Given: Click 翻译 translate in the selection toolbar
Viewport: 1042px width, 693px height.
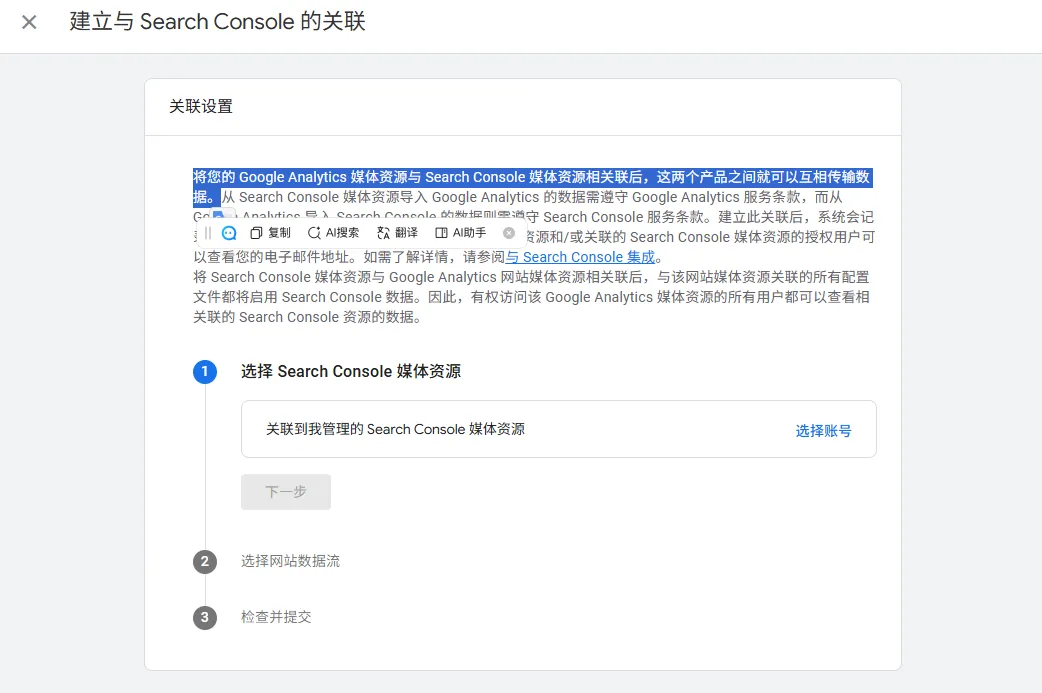Looking at the screenshot, I should 397,233.
